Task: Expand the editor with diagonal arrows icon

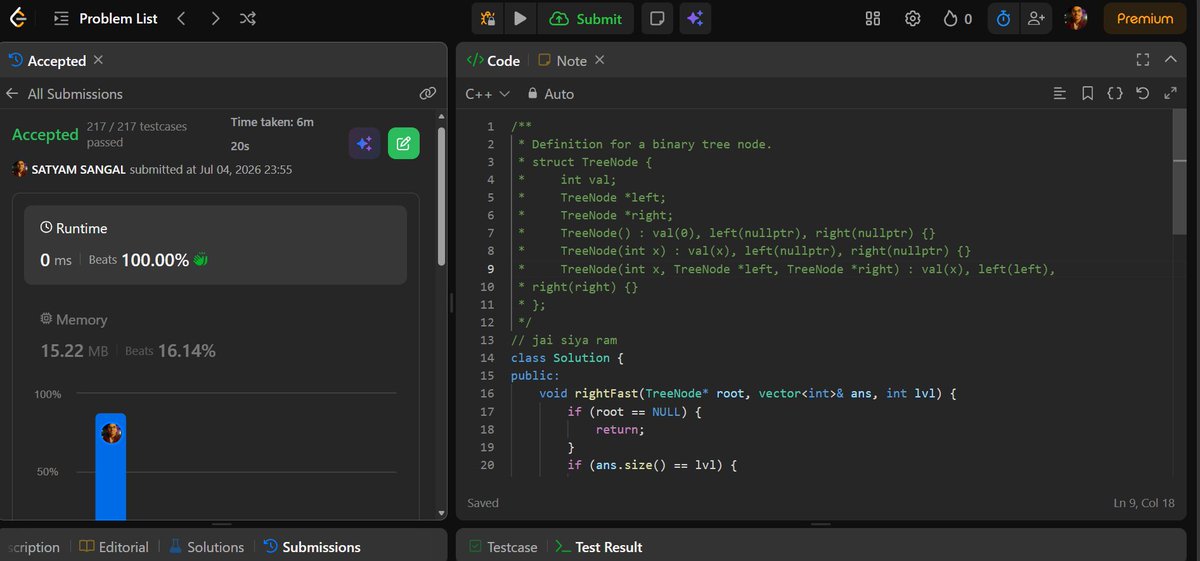Action: pos(1171,93)
